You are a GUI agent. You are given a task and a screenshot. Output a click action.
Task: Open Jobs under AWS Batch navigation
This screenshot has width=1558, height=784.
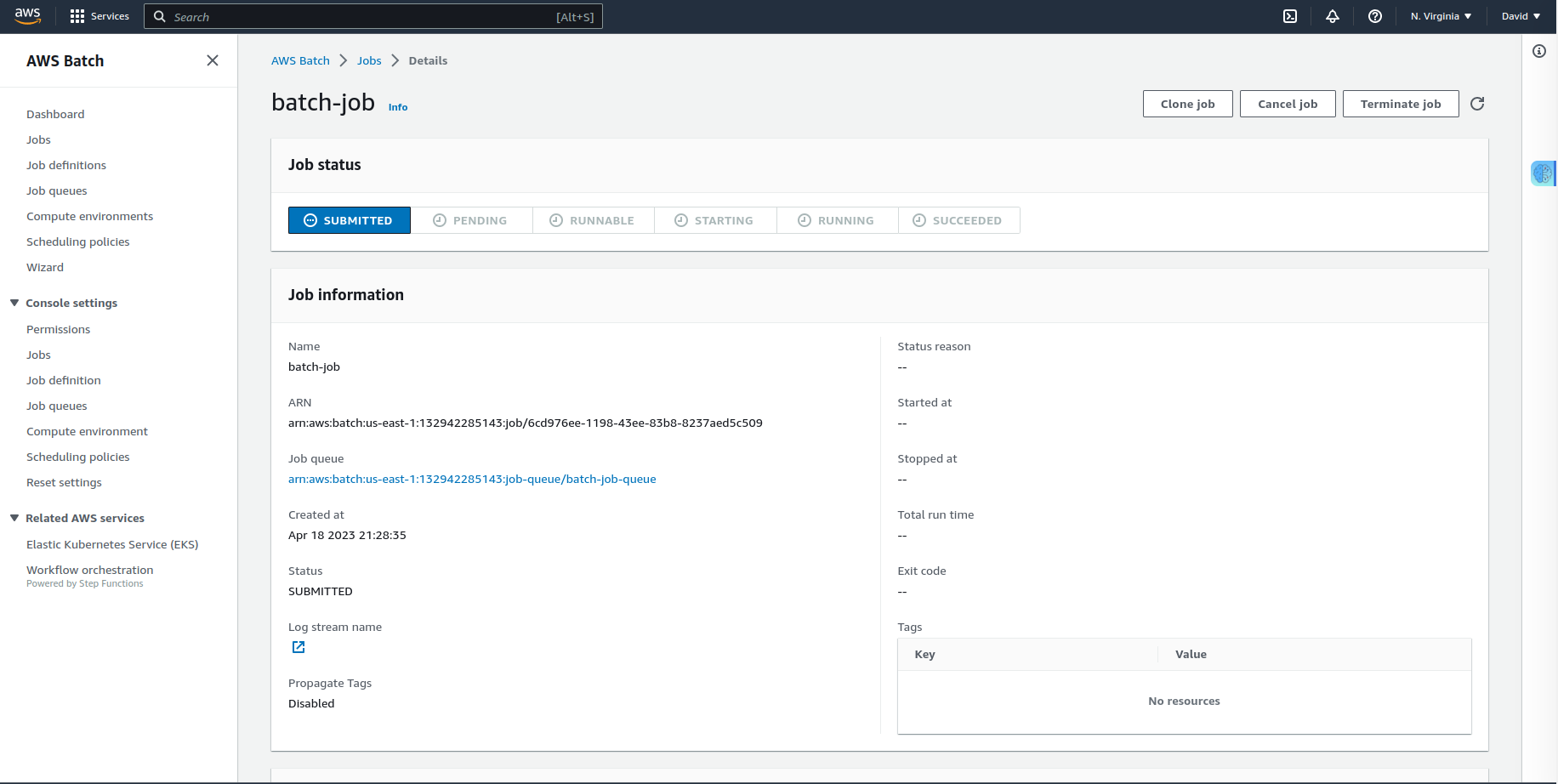click(38, 139)
